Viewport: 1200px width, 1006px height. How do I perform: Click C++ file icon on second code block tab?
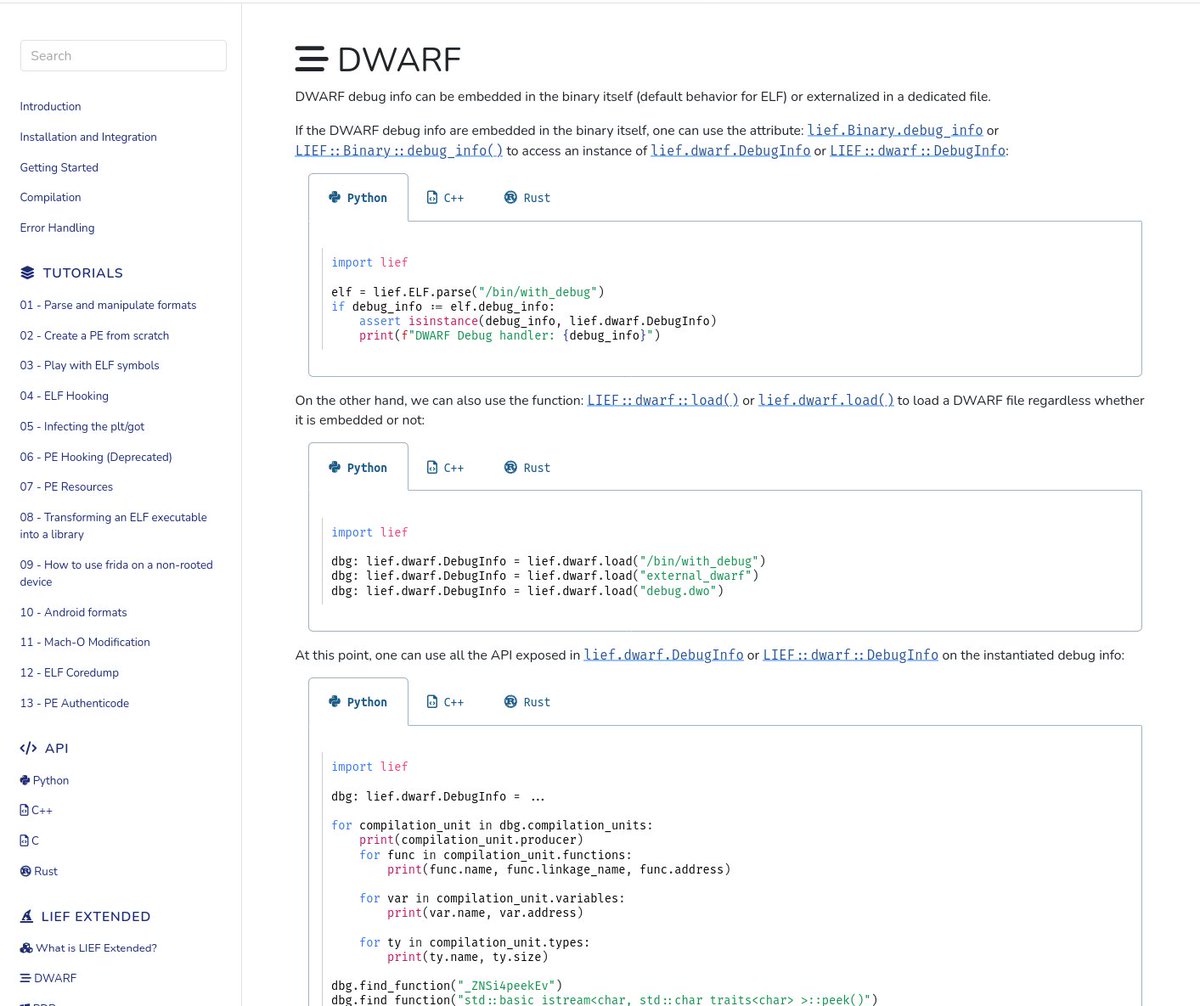tap(432, 467)
